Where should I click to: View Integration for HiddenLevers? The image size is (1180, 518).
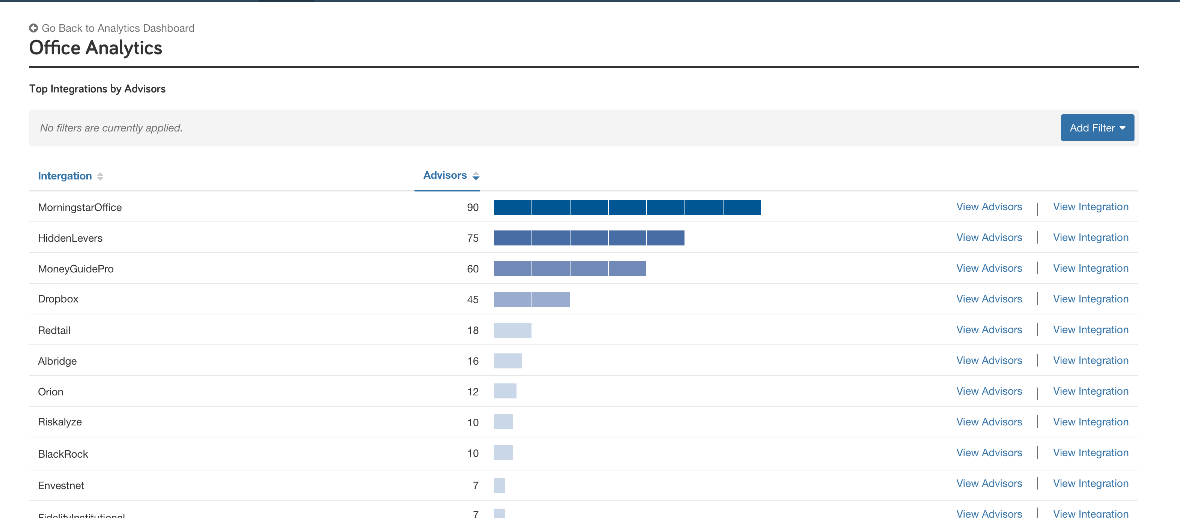click(x=1090, y=238)
